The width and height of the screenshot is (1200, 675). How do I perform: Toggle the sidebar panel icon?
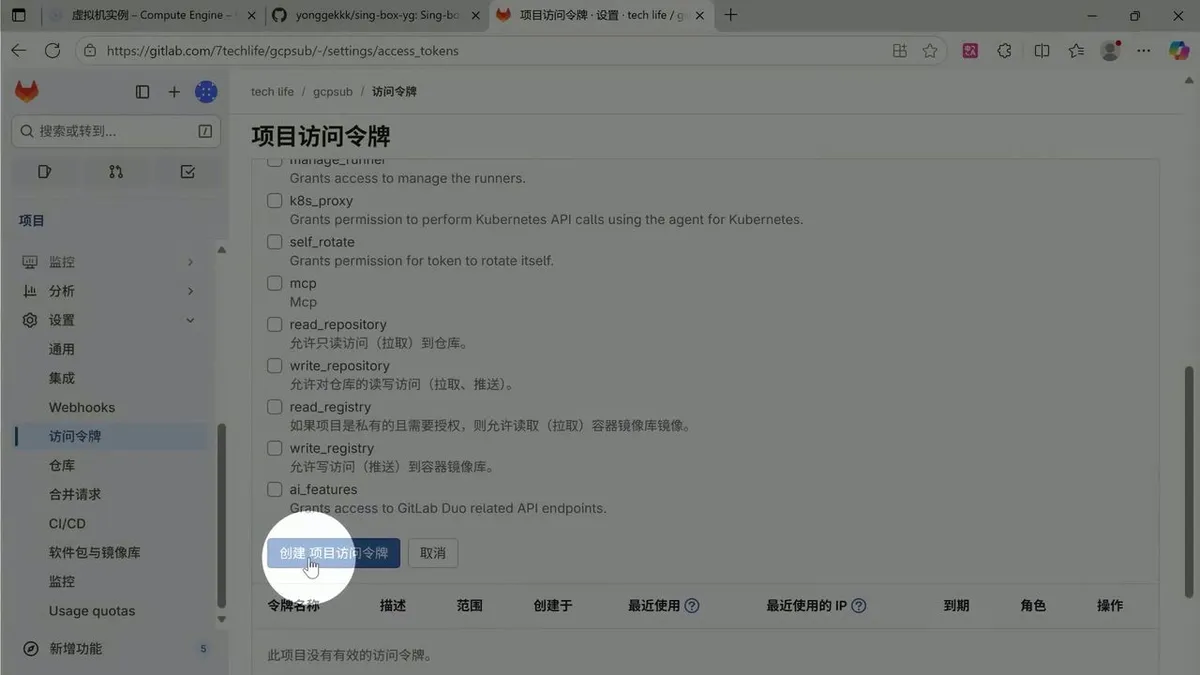[x=142, y=90]
